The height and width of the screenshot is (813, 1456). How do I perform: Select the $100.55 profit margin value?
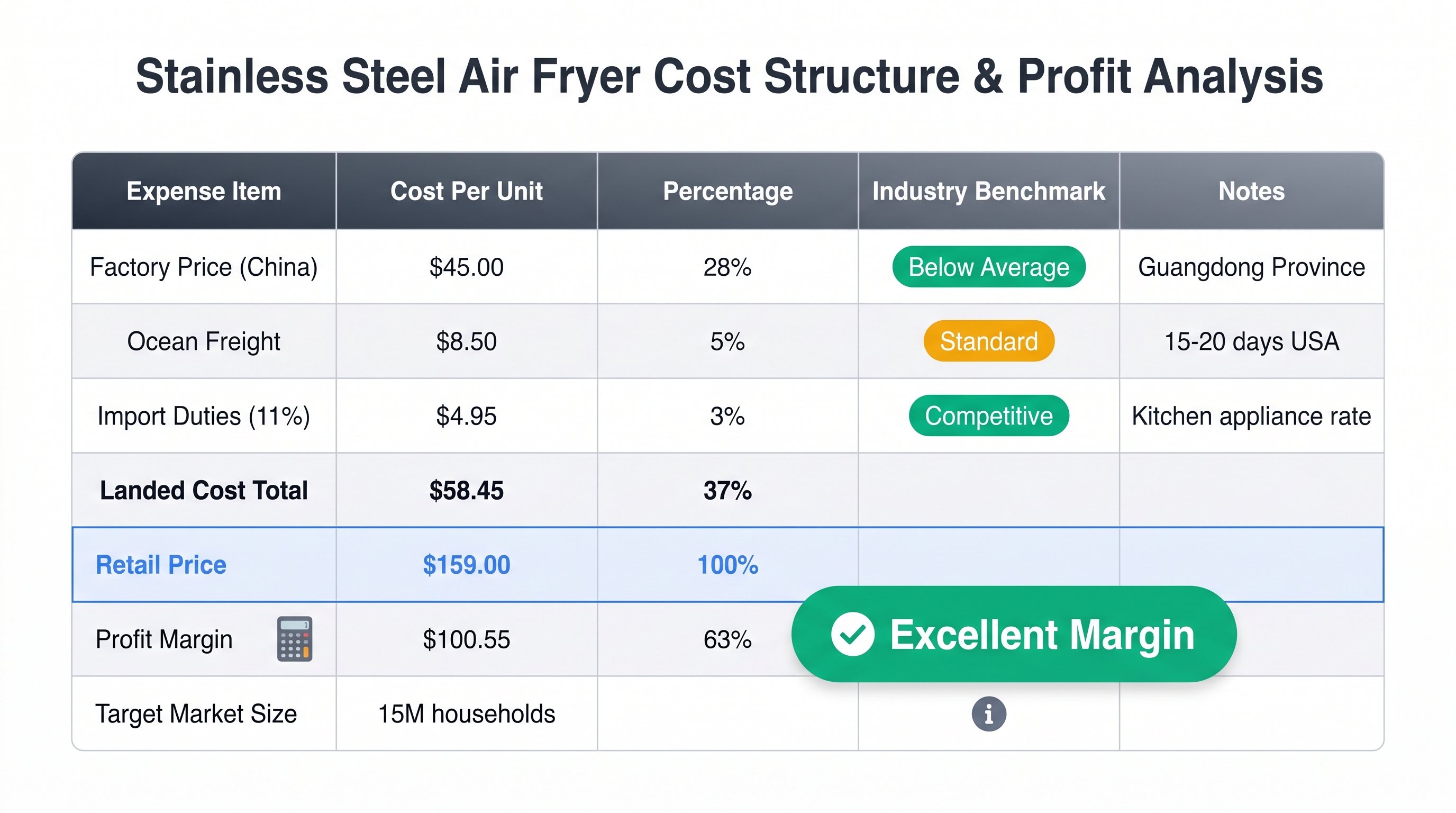(x=466, y=639)
